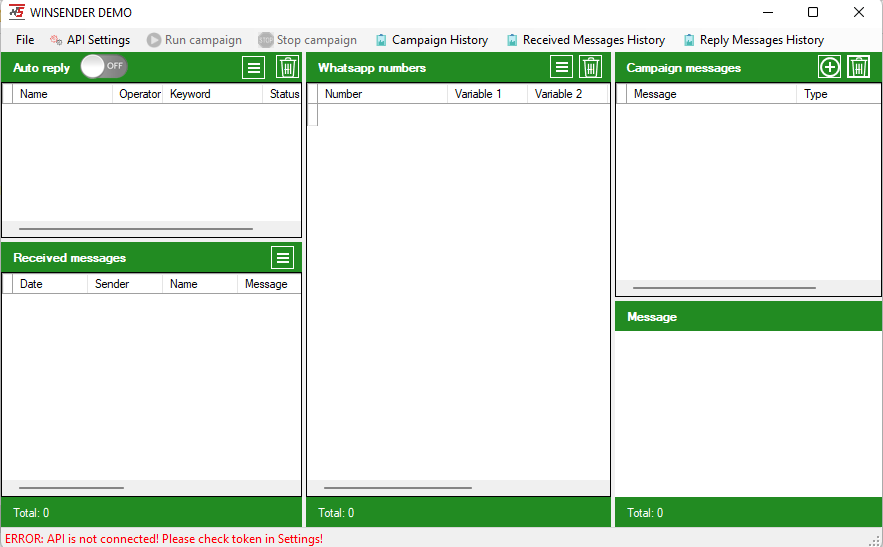Click the Auto reply trash icon

click(x=287, y=67)
